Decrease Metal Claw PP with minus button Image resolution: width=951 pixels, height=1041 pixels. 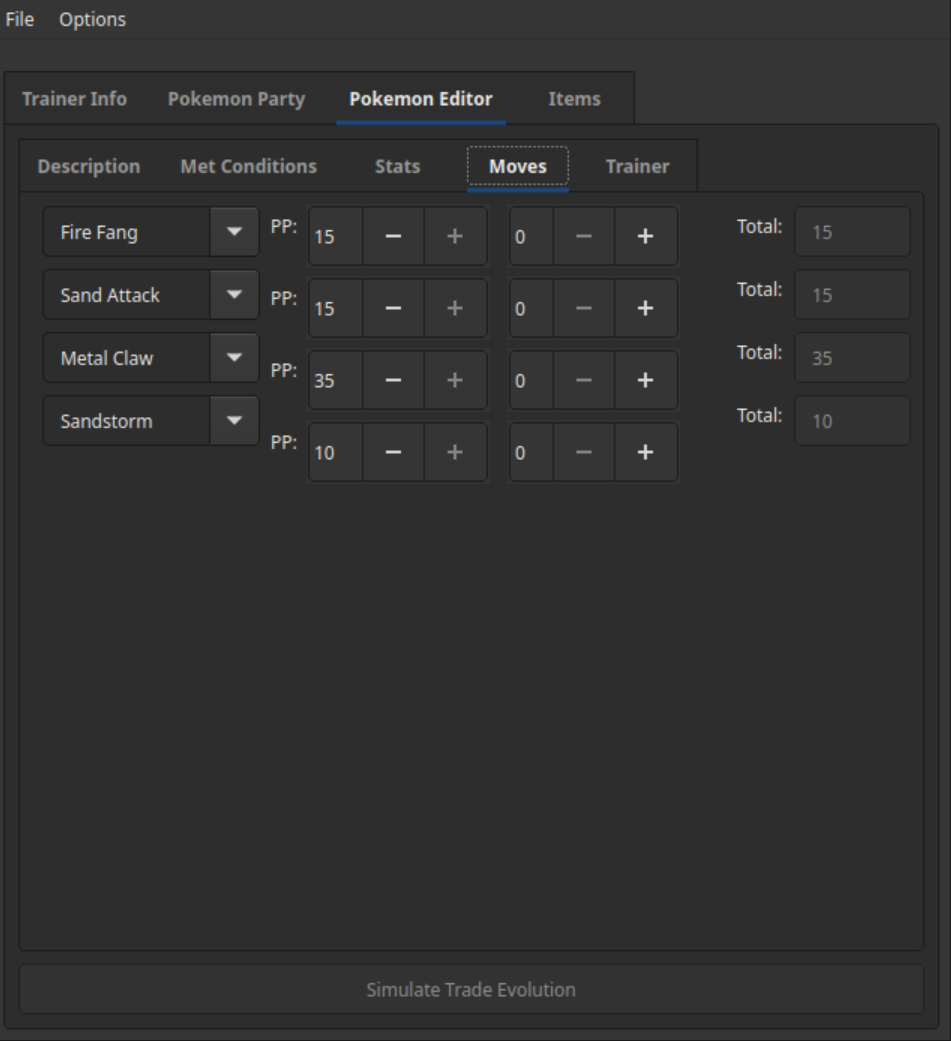coord(394,381)
